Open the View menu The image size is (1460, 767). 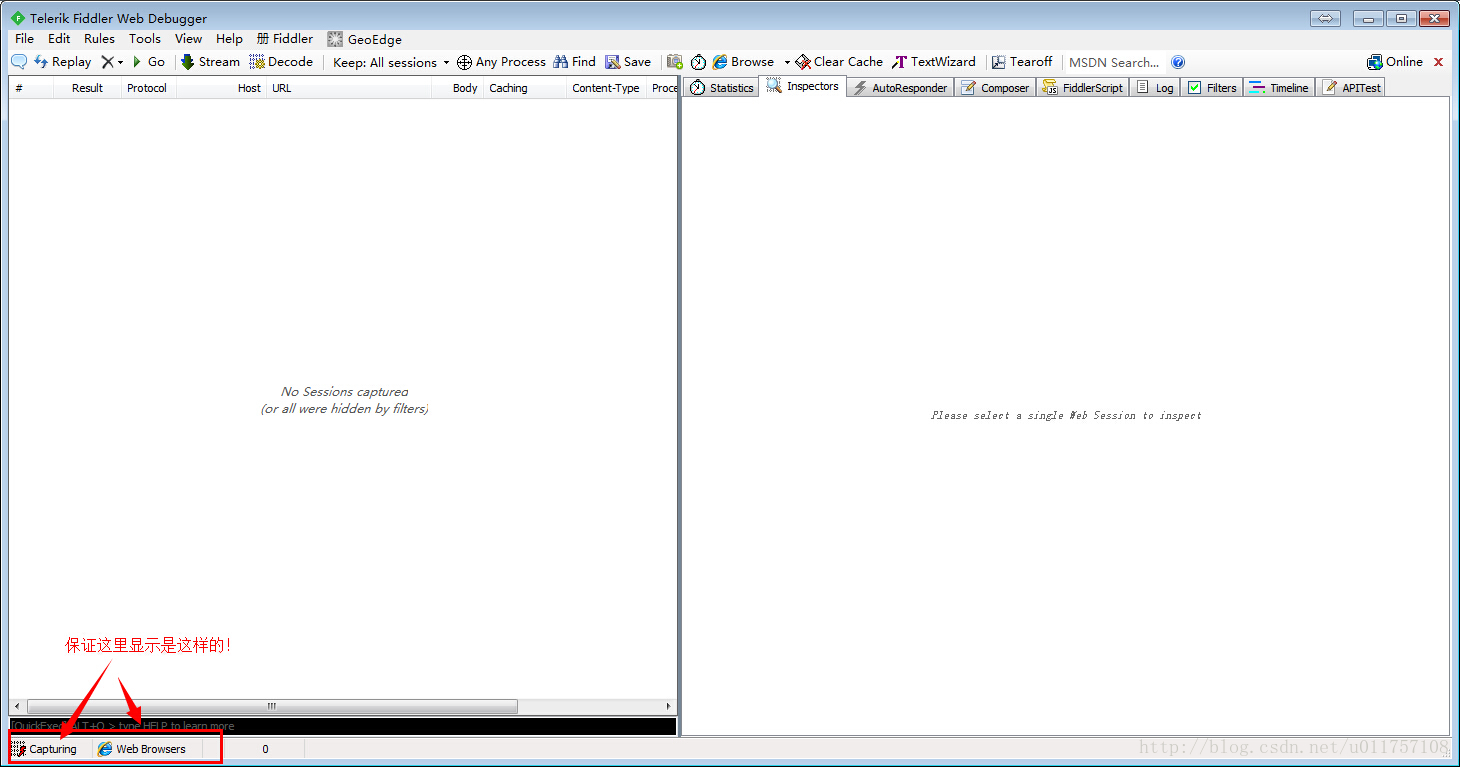tap(188, 39)
